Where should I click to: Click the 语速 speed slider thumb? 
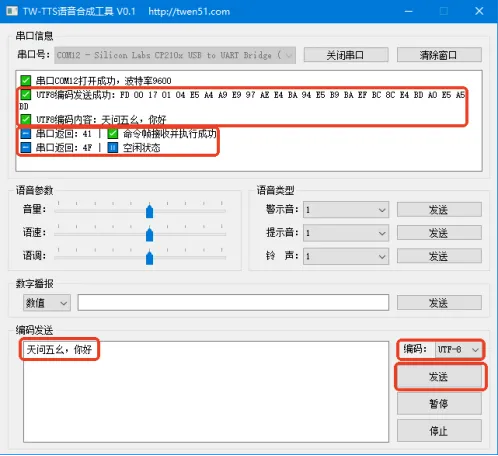150,234
